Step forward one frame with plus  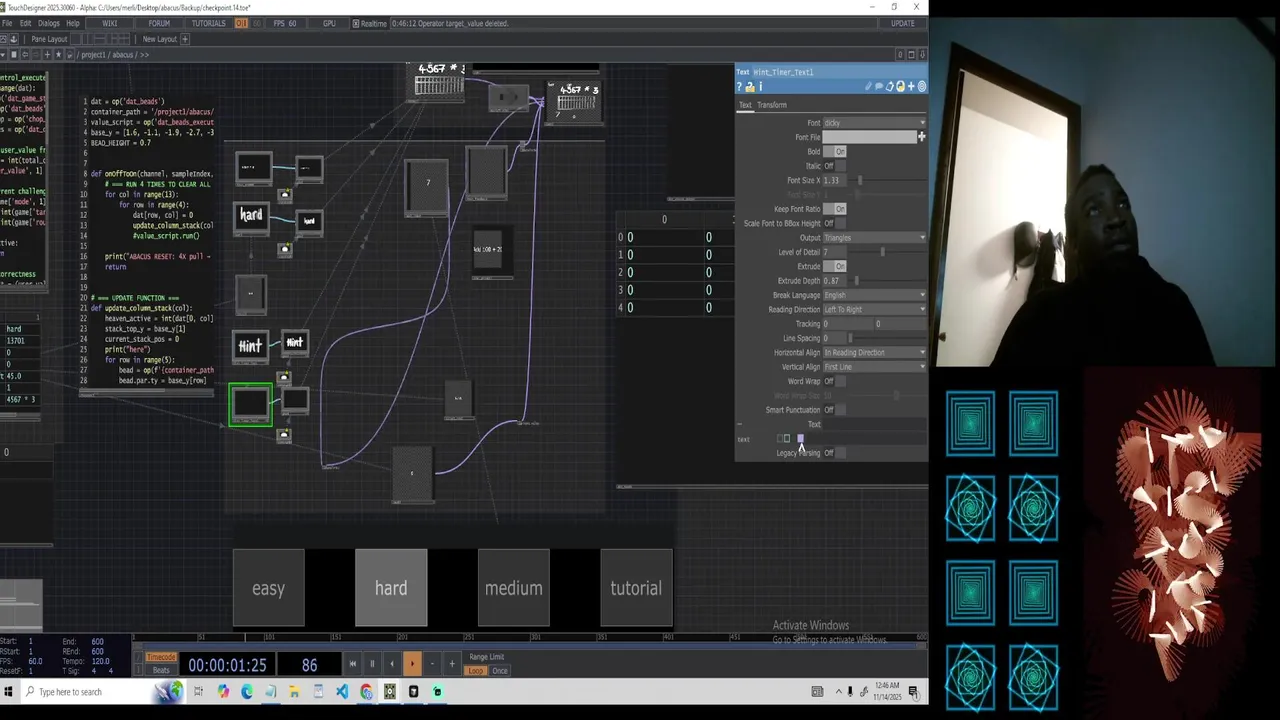pyautogui.click(x=452, y=664)
